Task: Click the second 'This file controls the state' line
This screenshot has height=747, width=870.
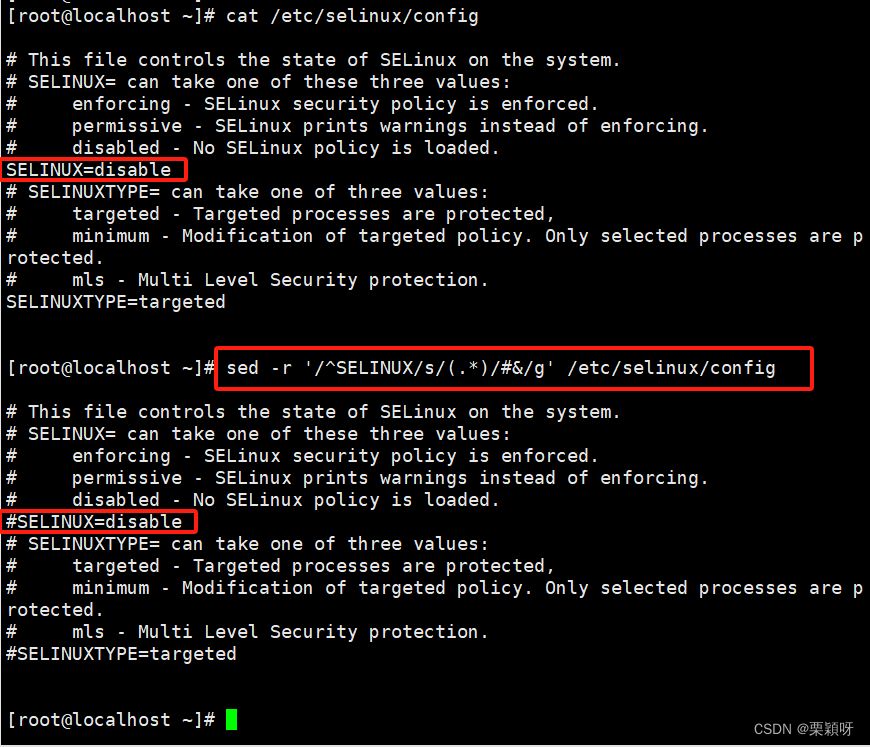Action: (313, 412)
